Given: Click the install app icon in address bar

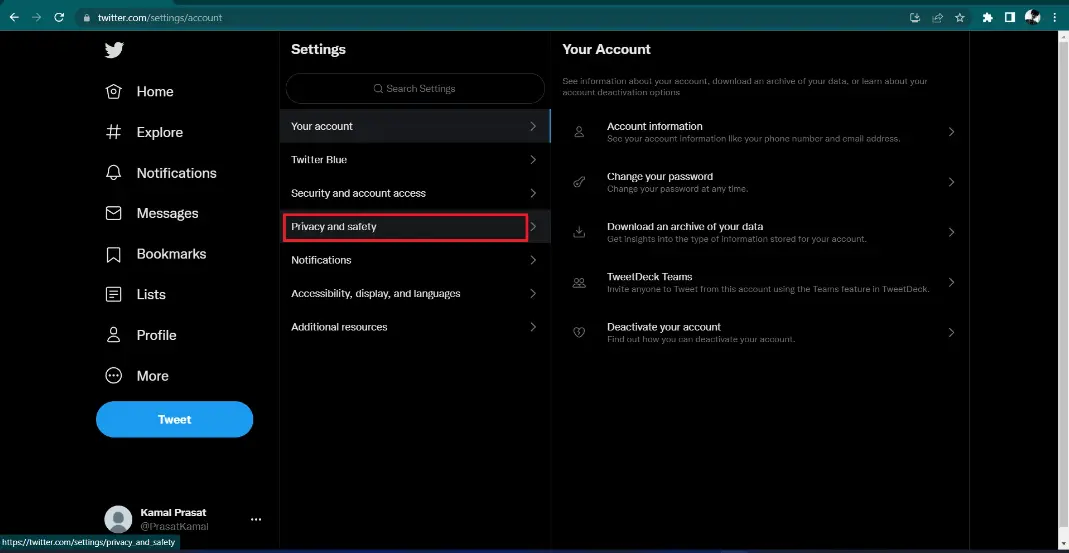Looking at the screenshot, I should (x=915, y=18).
